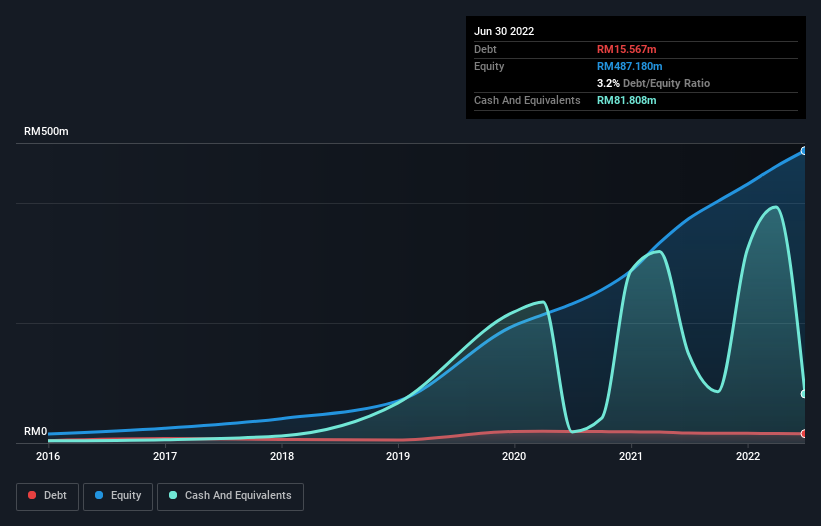Click the red Debt endpoint marker
This screenshot has height=526, width=821.
(x=804, y=433)
